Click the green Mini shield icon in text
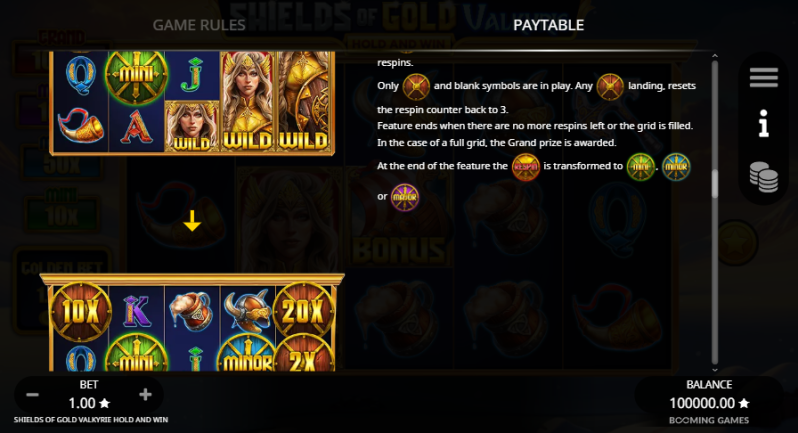 [x=641, y=167]
